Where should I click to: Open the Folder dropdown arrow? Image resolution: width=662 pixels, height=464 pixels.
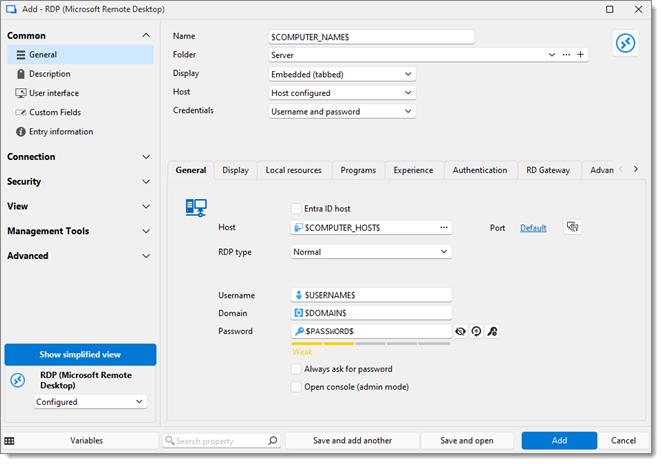pyautogui.click(x=551, y=55)
